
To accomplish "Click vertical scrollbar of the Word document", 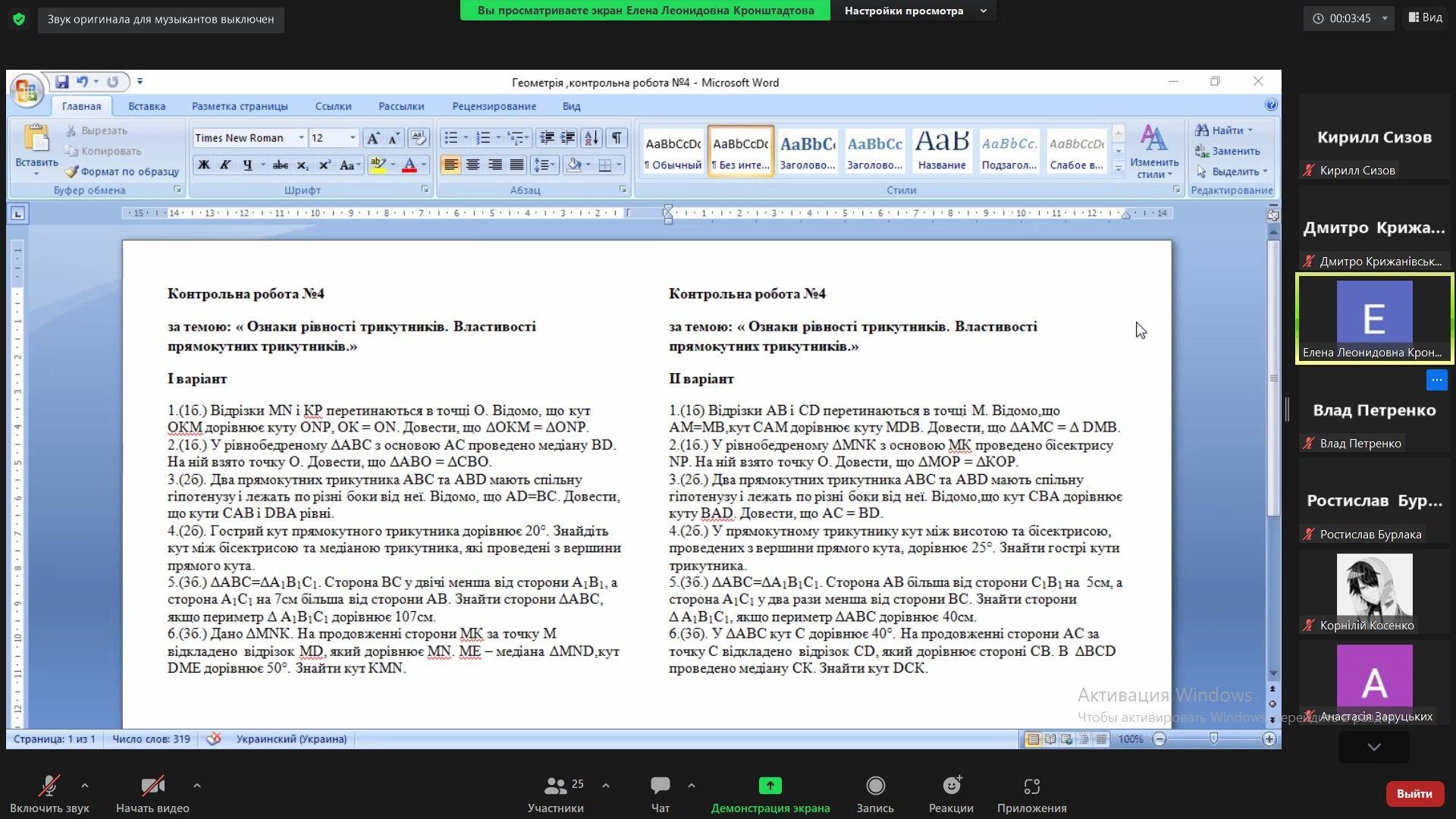I will click(x=1273, y=378).
